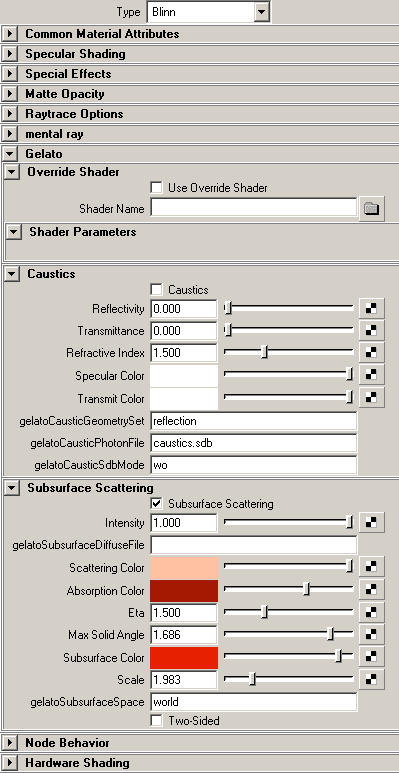Expand the Specular Shading section
The image size is (399, 773).
(x=9, y=54)
